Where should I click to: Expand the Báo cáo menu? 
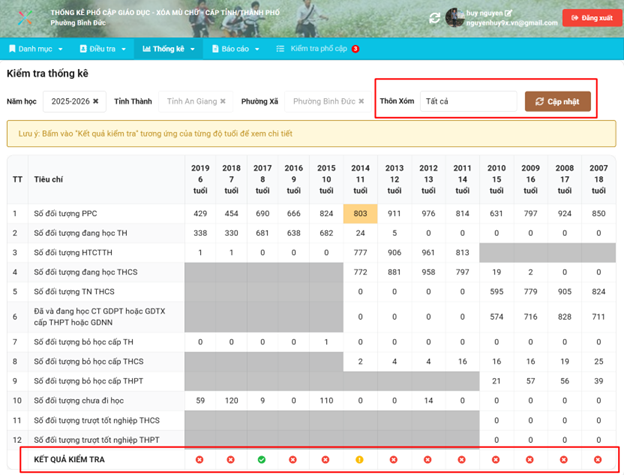(x=240, y=48)
